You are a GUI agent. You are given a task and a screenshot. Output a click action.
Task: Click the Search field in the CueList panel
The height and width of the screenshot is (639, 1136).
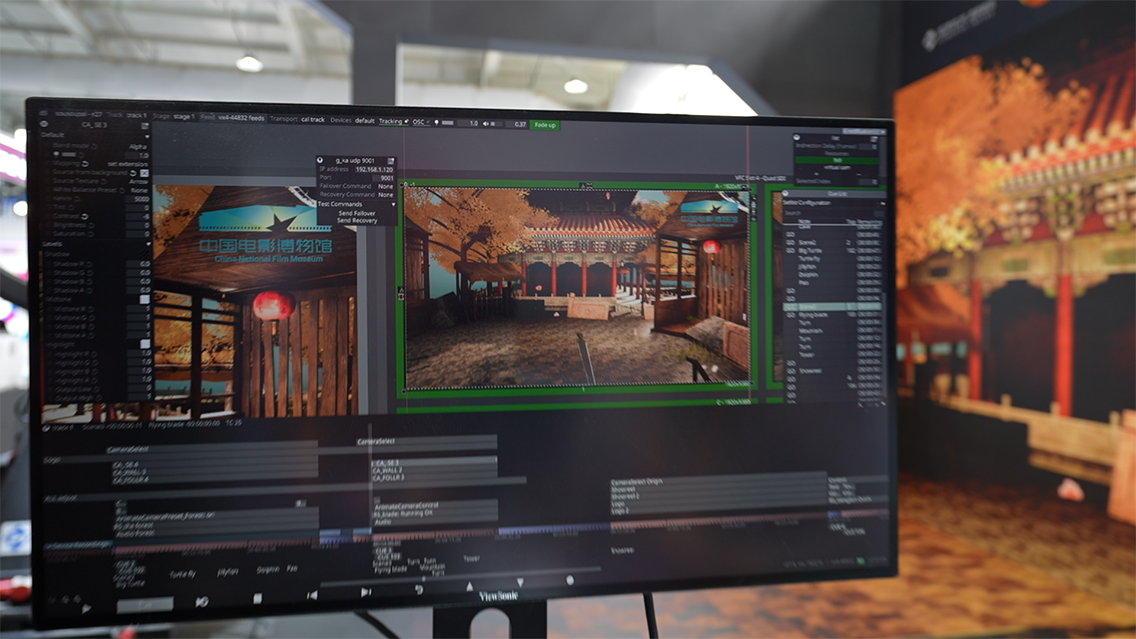(833, 213)
